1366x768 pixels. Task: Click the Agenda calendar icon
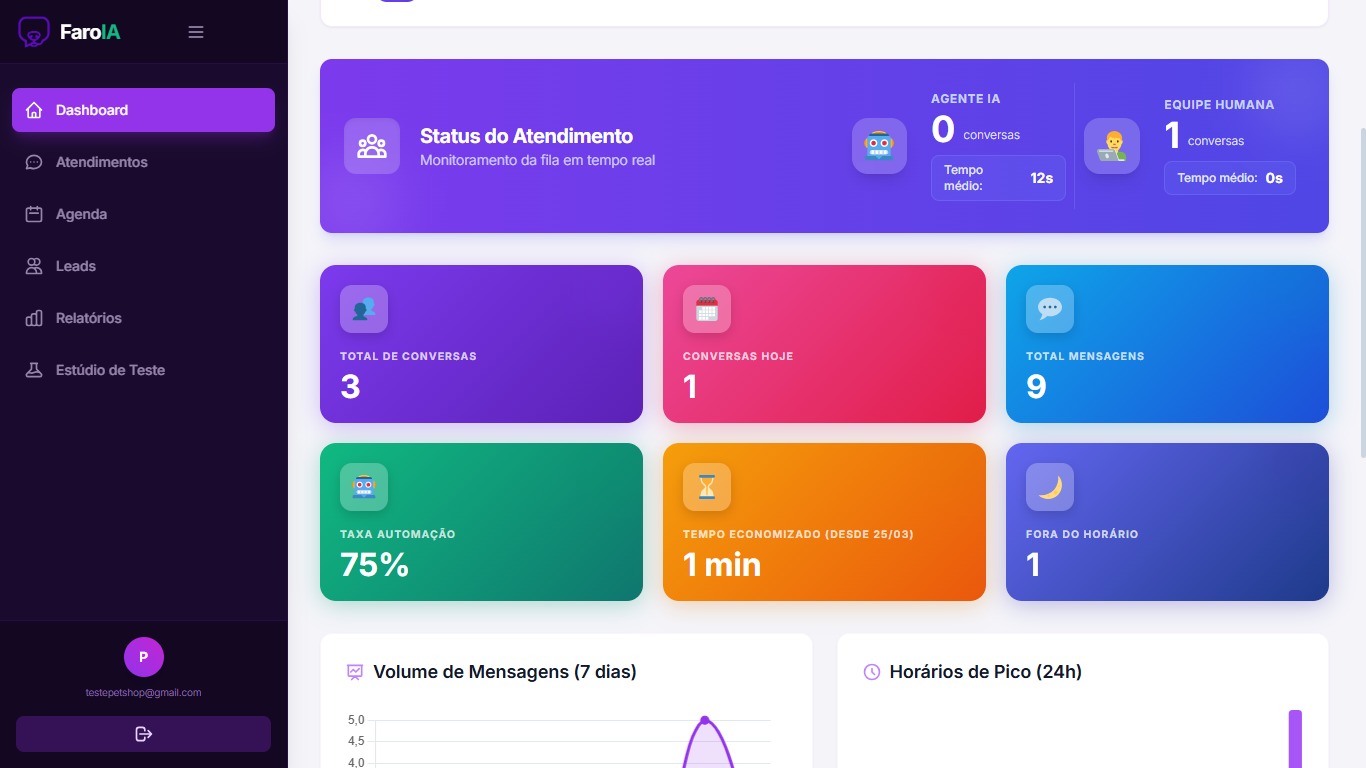tap(34, 214)
